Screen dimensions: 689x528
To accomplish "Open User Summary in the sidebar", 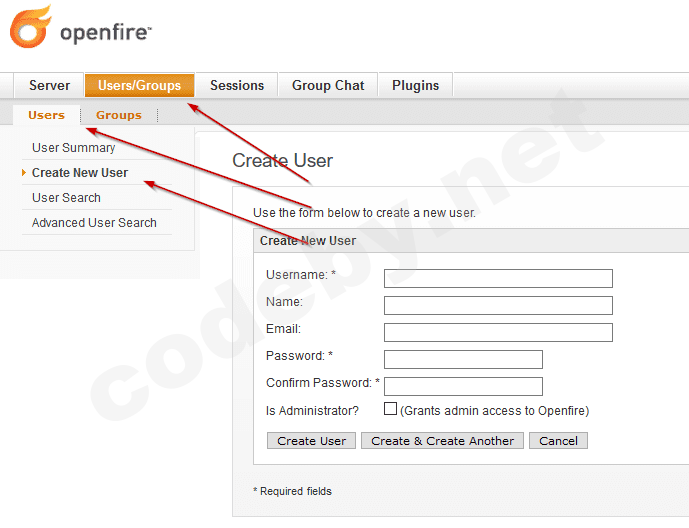I will pyautogui.click(x=73, y=148).
